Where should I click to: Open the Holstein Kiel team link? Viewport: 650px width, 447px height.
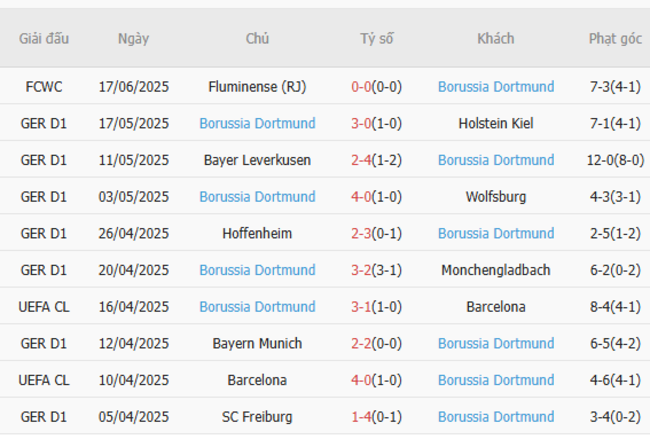pyautogui.click(x=496, y=124)
